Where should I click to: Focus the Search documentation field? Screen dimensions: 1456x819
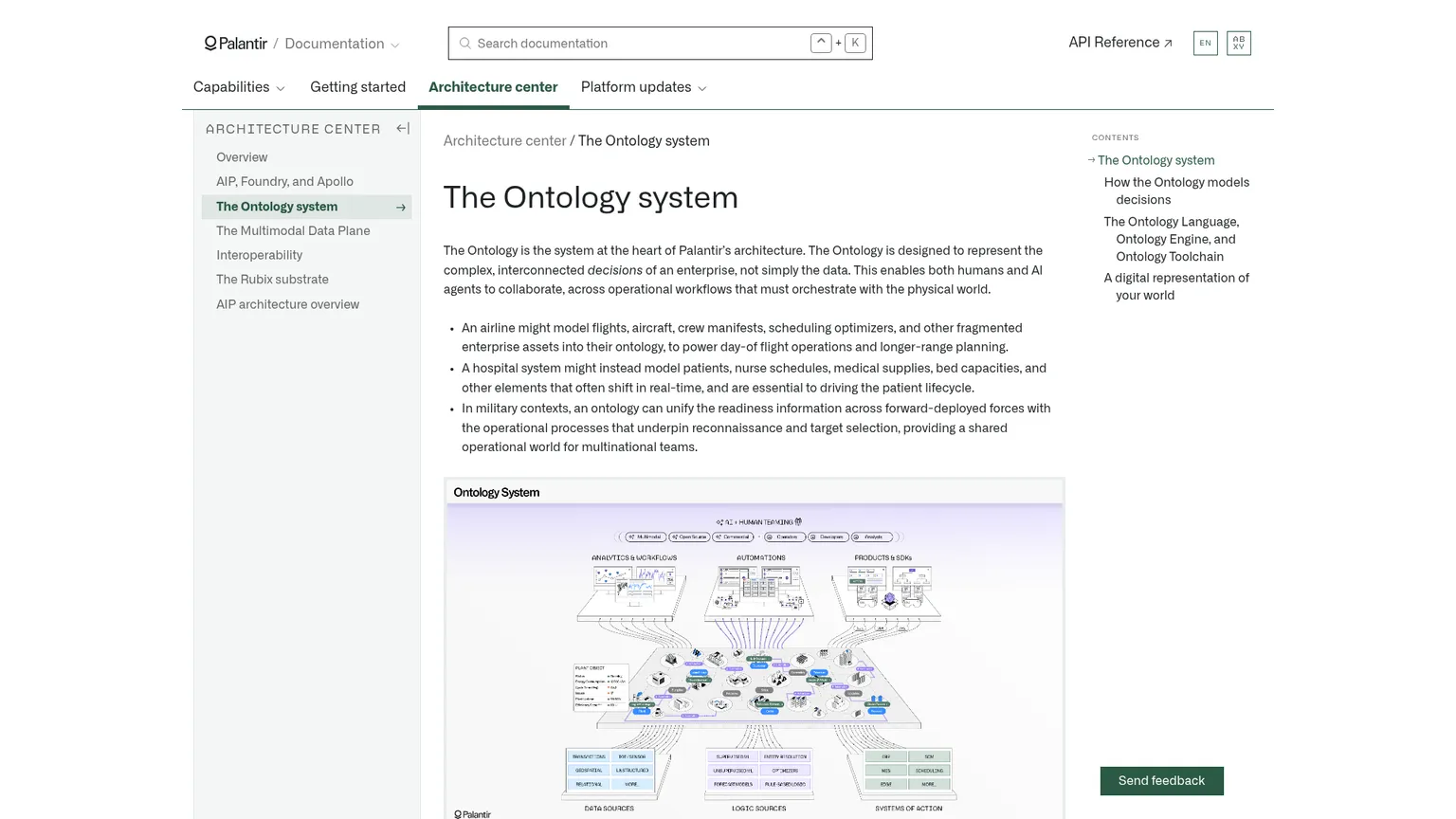tap(660, 44)
